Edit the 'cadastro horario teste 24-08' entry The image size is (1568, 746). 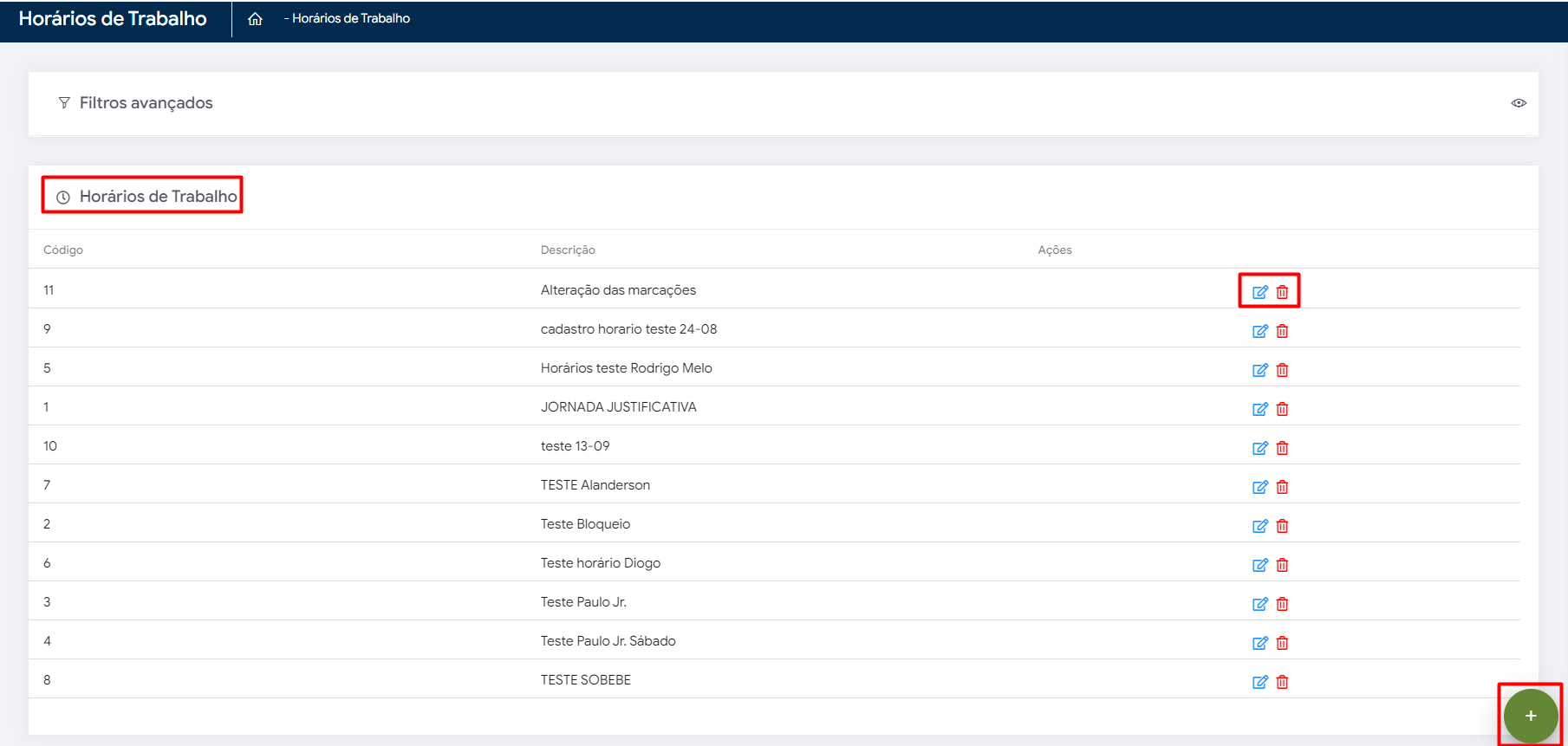click(1259, 331)
